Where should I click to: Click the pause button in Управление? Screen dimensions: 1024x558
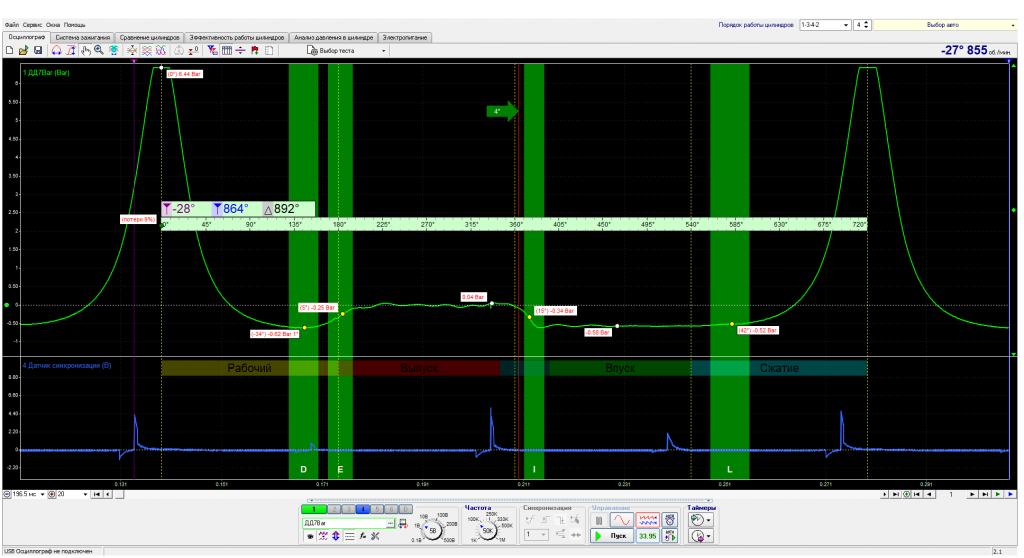tap(599, 520)
